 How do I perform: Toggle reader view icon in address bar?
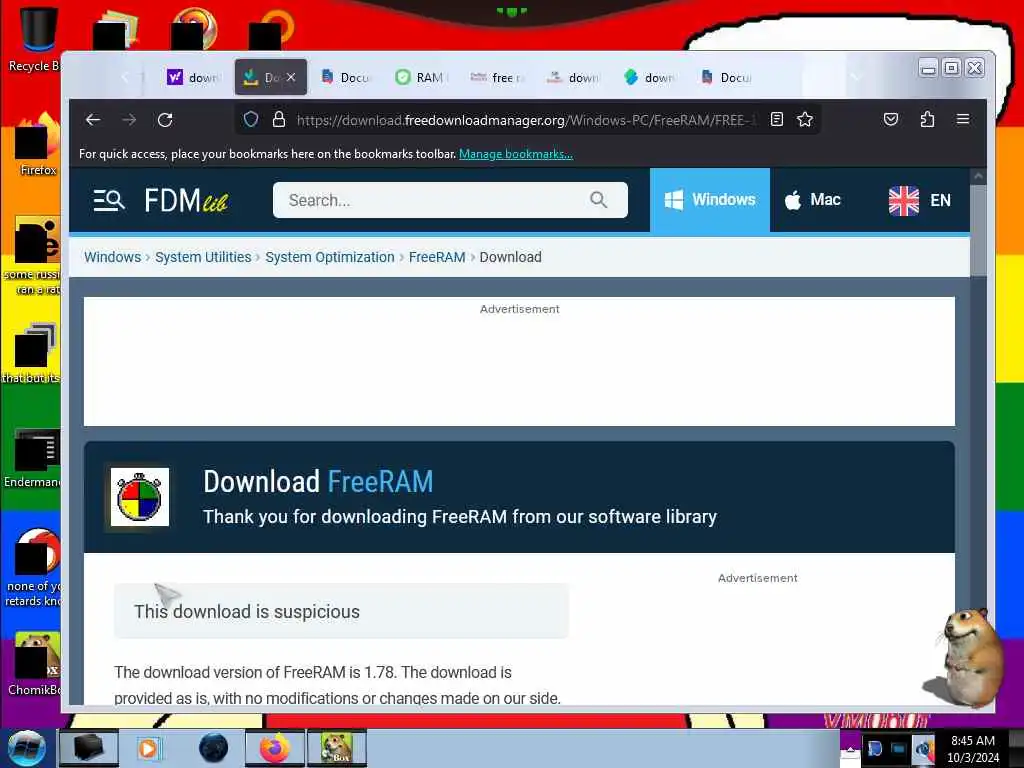pyautogui.click(x=776, y=120)
